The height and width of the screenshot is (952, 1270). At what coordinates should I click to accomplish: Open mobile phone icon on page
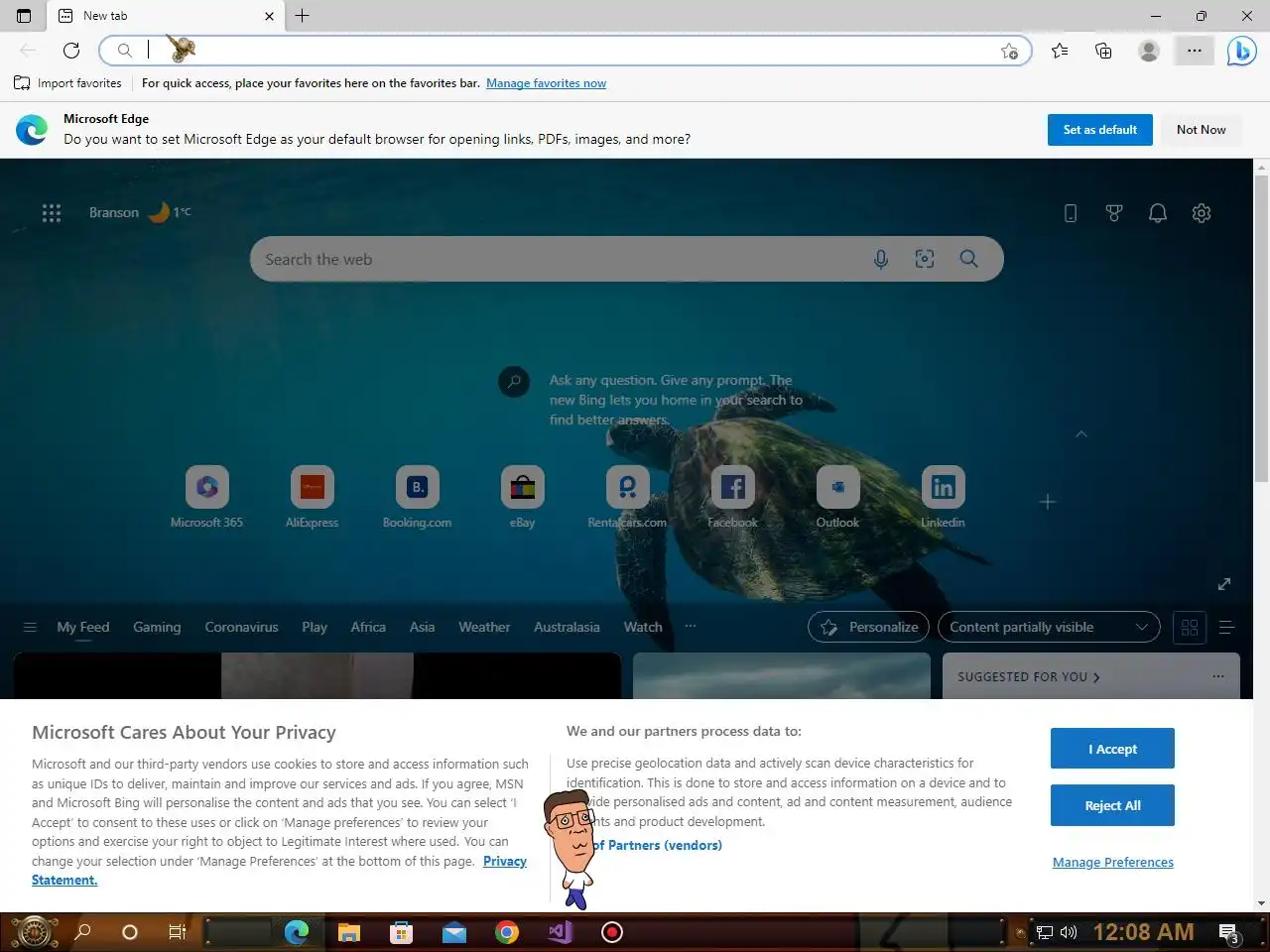[1071, 213]
